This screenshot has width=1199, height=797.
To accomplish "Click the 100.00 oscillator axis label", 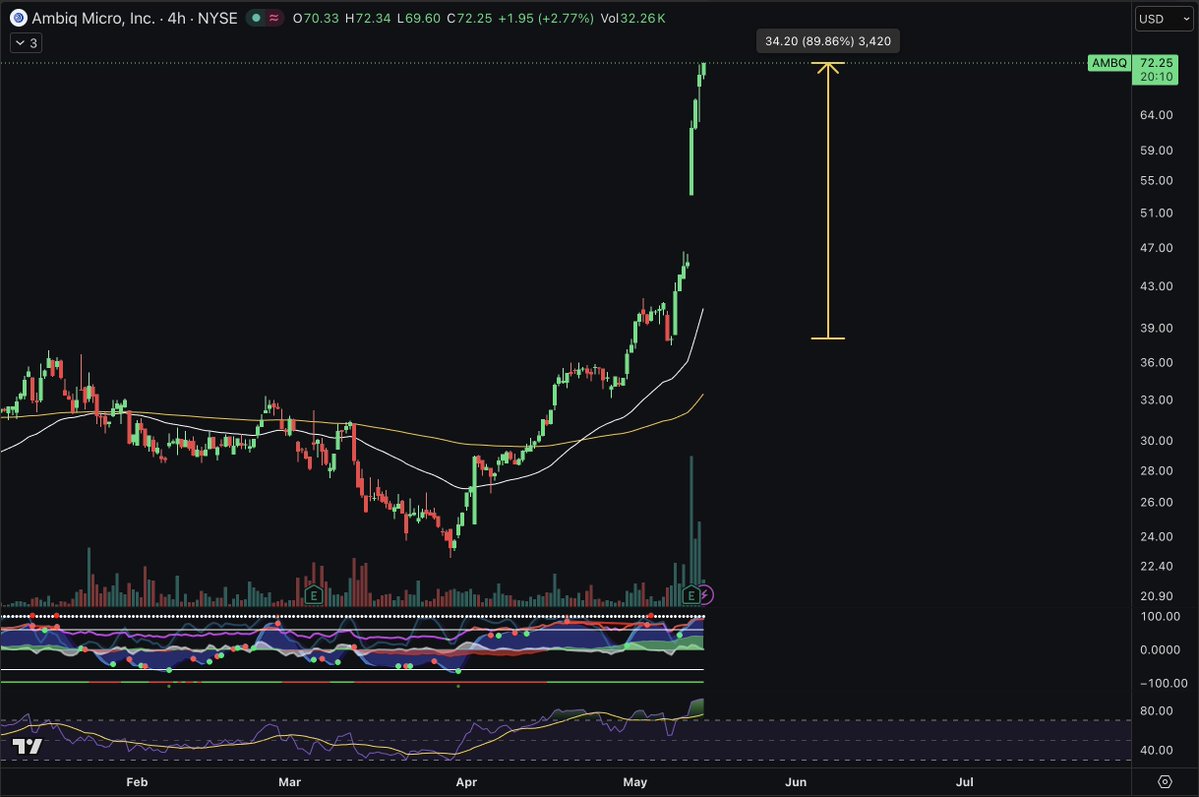I will [x=1160, y=616].
